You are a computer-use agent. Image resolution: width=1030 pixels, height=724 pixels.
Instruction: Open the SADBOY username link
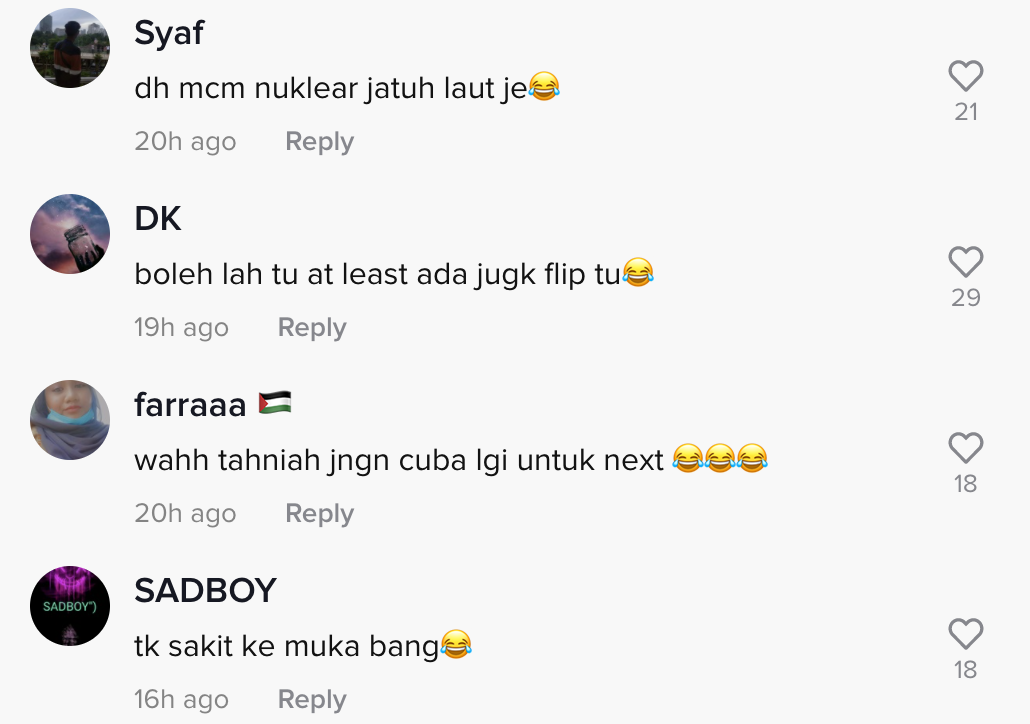(206, 590)
